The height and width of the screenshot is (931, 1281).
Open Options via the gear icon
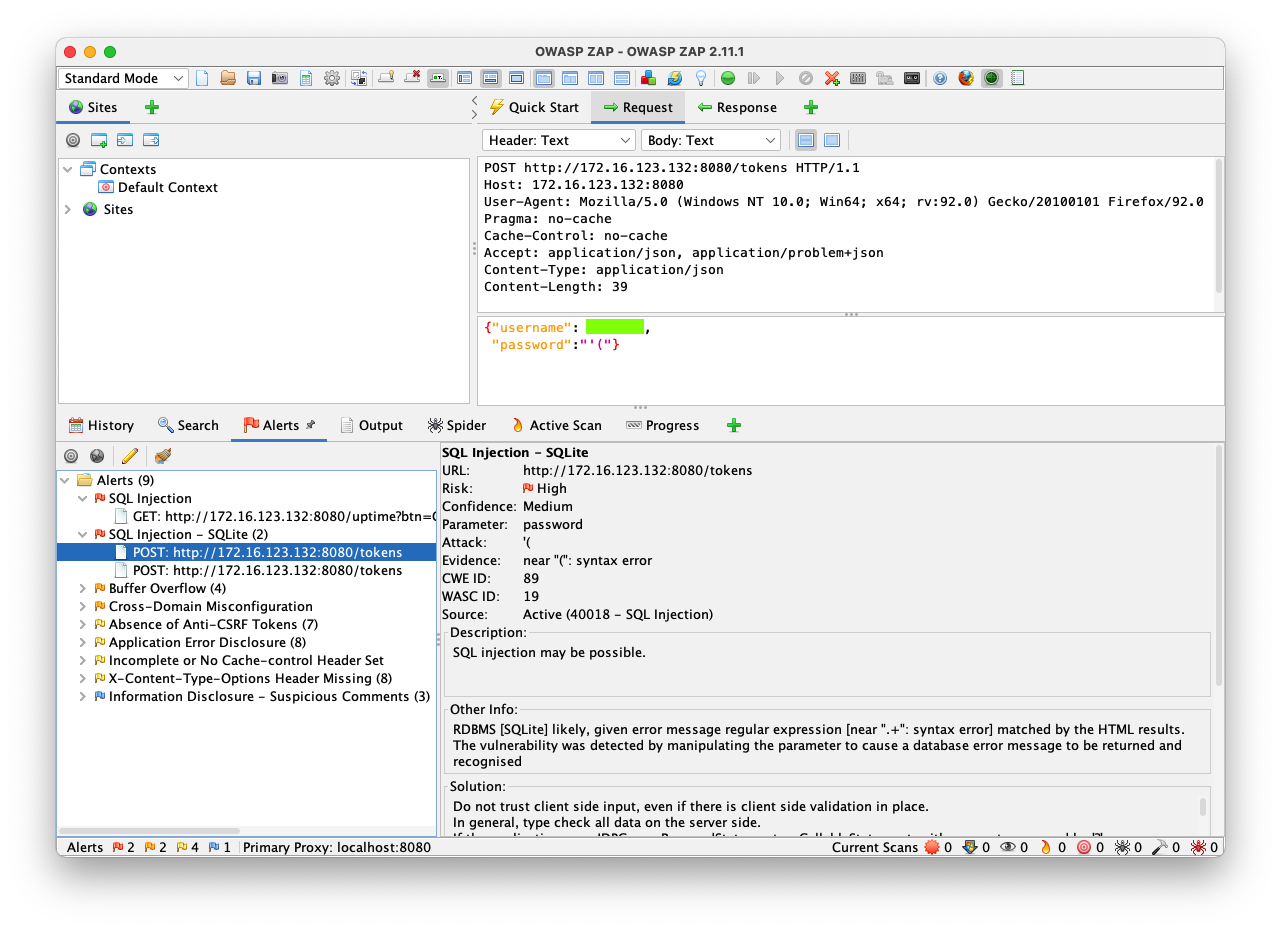coord(332,78)
